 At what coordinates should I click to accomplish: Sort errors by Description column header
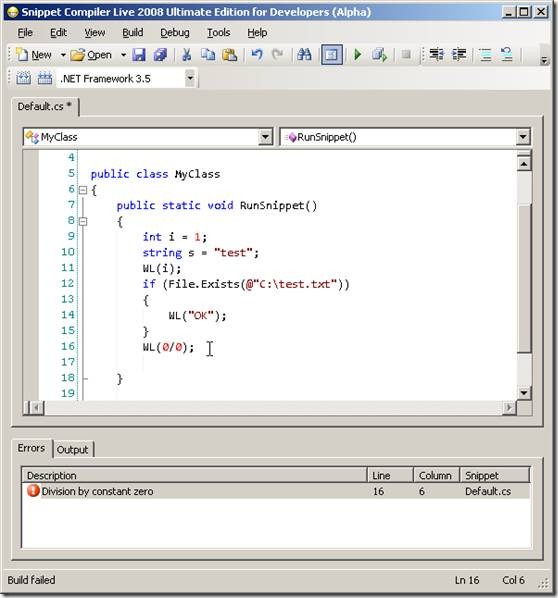[194, 476]
